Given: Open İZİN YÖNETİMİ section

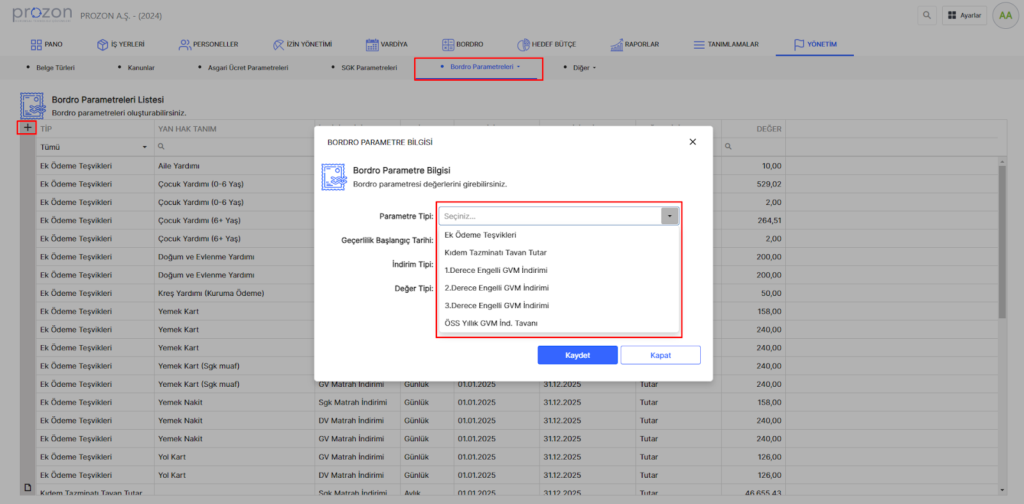Looking at the screenshot, I should 302,45.
